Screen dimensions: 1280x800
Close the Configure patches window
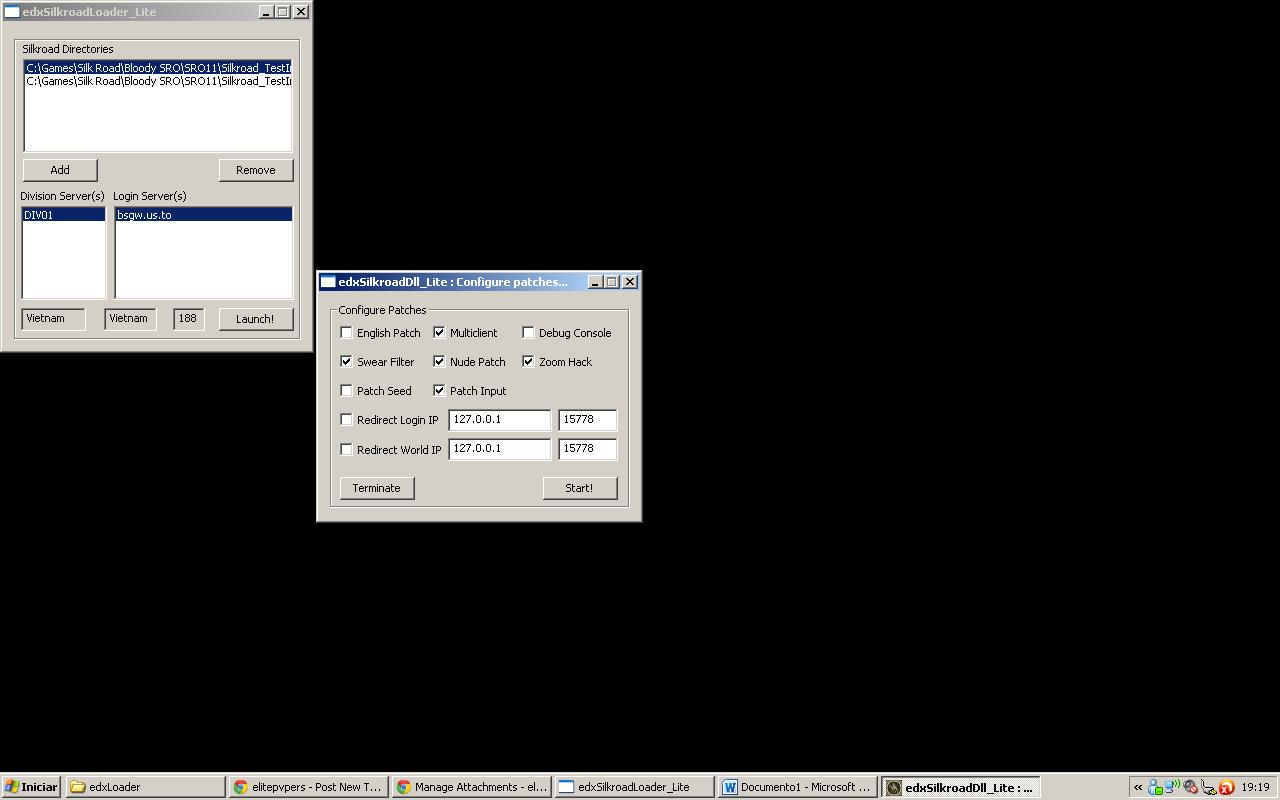(630, 282)
